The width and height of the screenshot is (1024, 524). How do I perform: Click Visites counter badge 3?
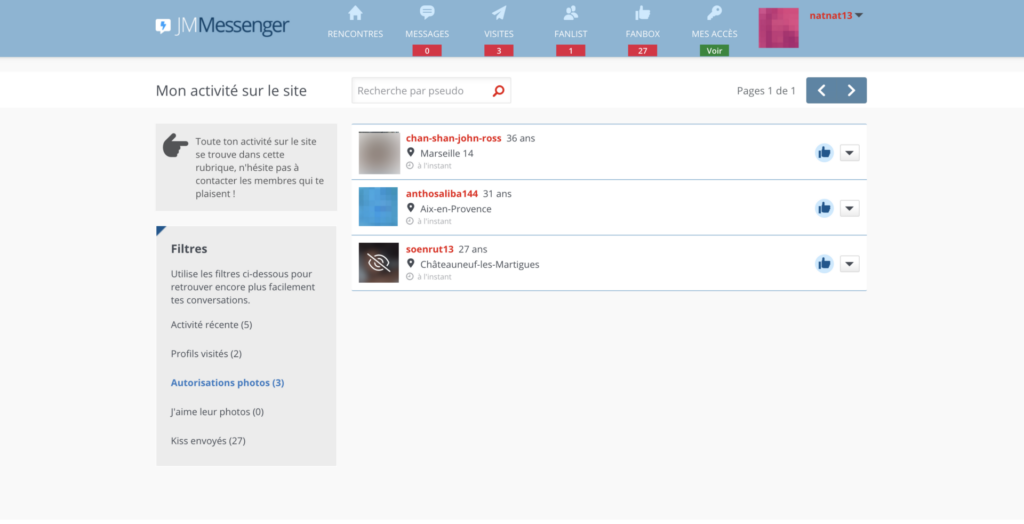pyautogui.click(x=499, y=50)
